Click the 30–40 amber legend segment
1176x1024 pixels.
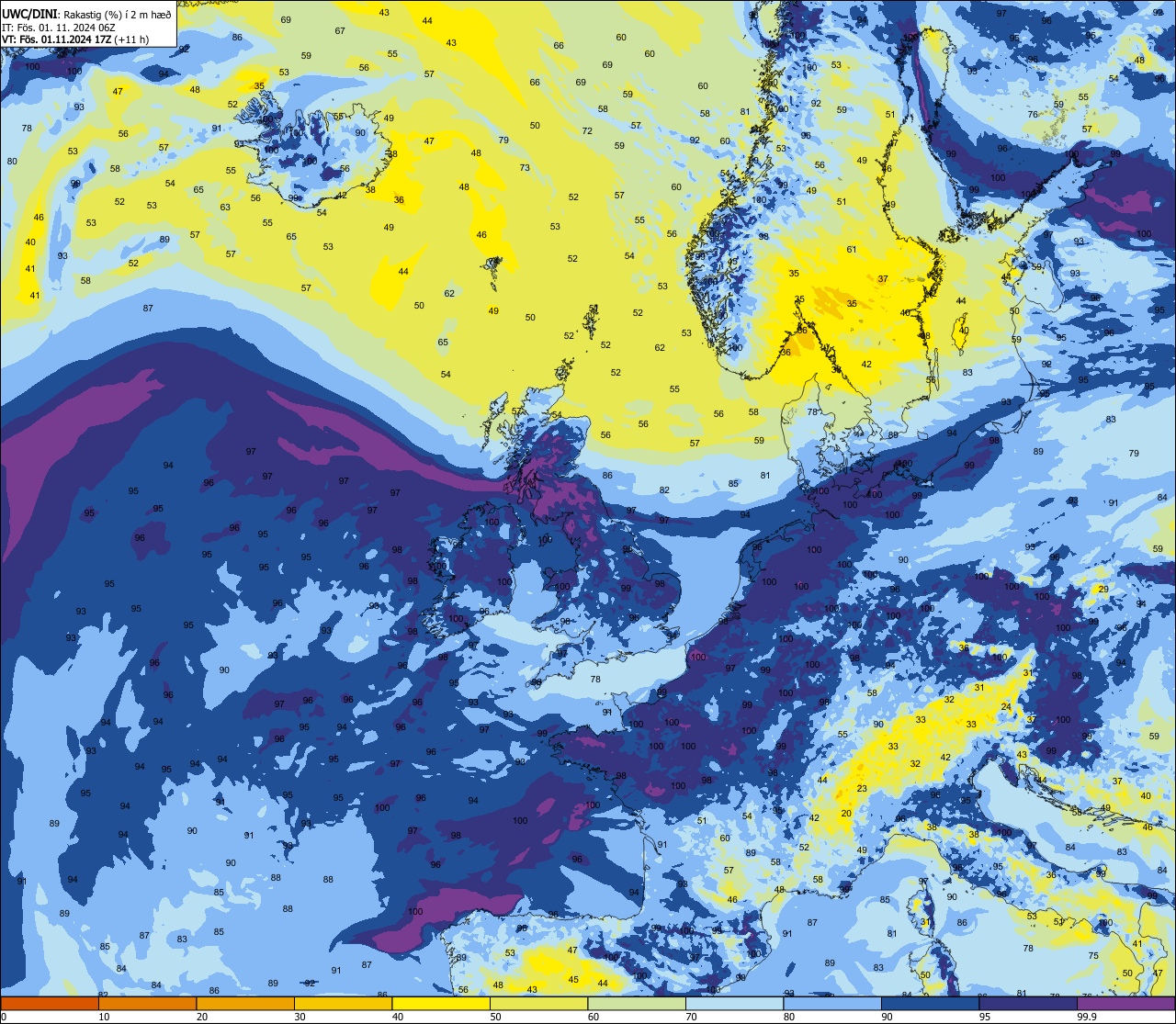[343, 1004]
